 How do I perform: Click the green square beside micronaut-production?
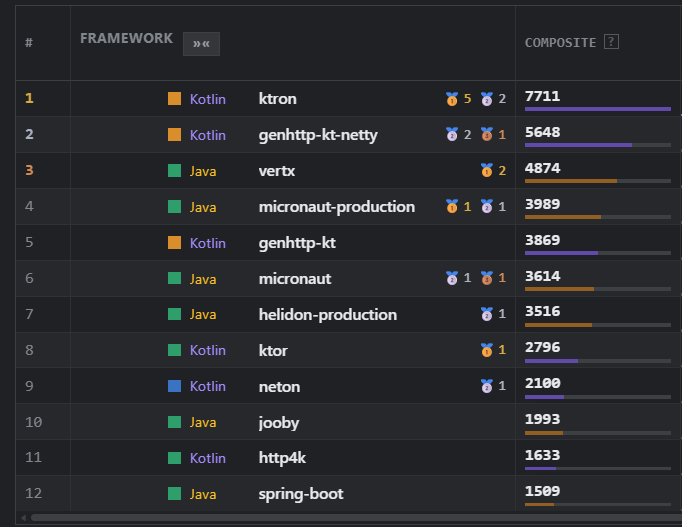(174, 207)
